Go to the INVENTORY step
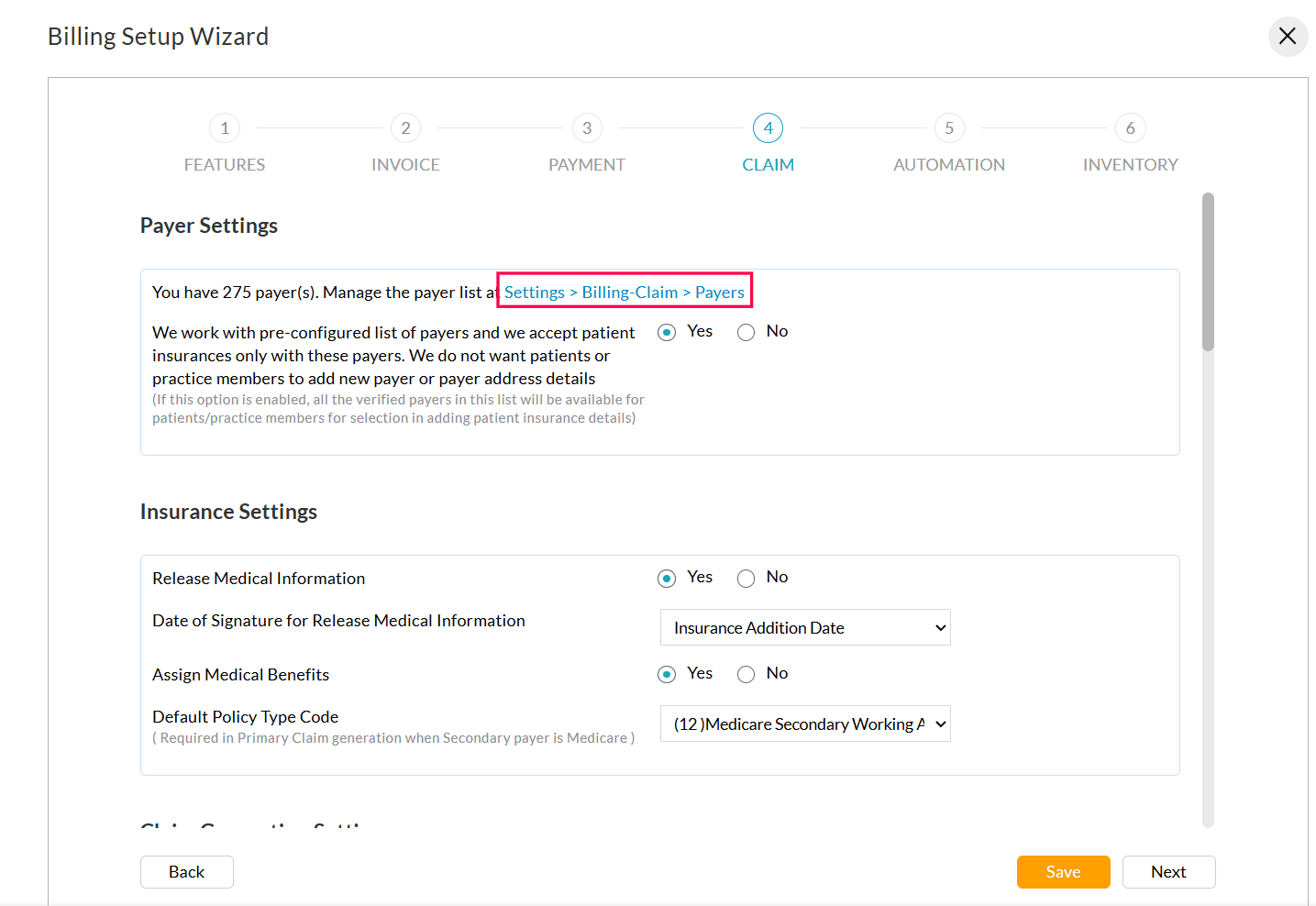The height and width of the screenshot is (906, 1316). click(1130, 127)
